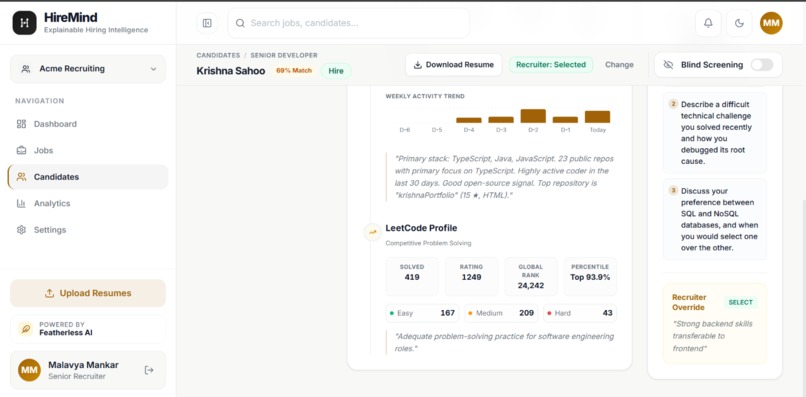Open Analytics in navigation
The width and height of the screenshot is (806, 397).
(x=88, y=204)
